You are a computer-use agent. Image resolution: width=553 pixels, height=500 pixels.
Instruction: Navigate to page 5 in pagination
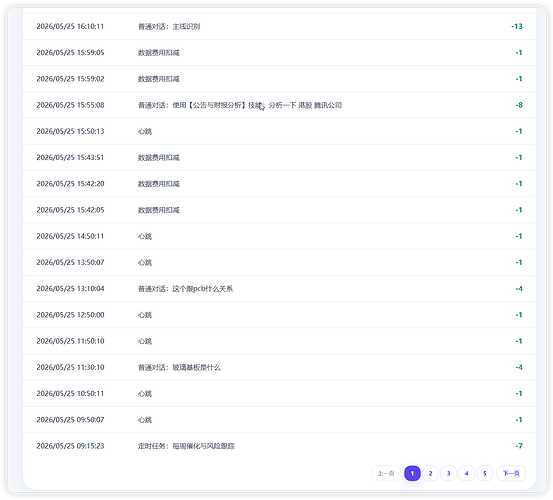tap(485, 473)
